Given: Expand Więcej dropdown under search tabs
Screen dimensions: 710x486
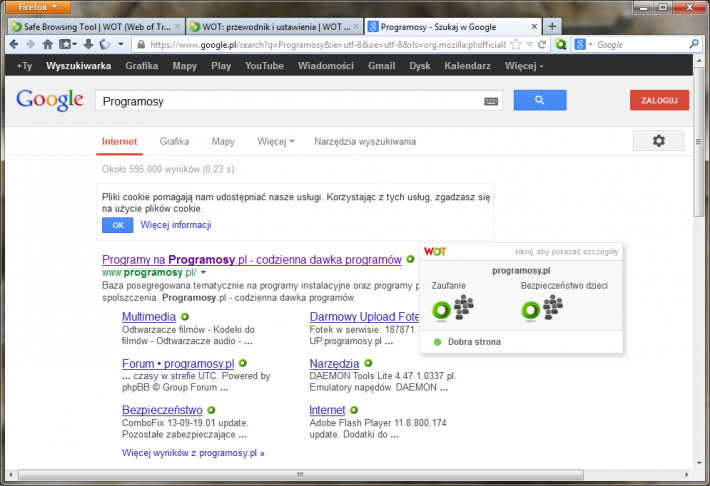Looking at the screenshot, I should 276,141.
